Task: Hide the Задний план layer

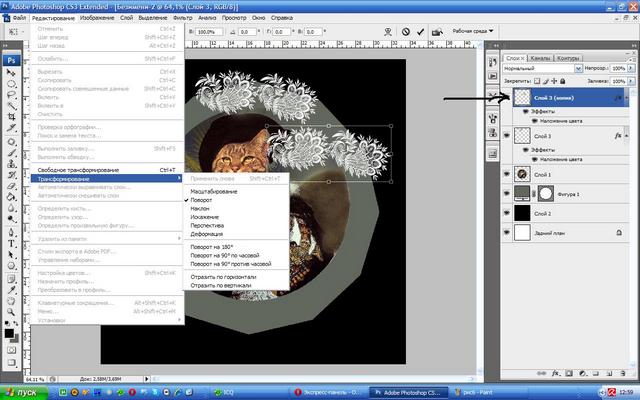Action: click(507, 233)
